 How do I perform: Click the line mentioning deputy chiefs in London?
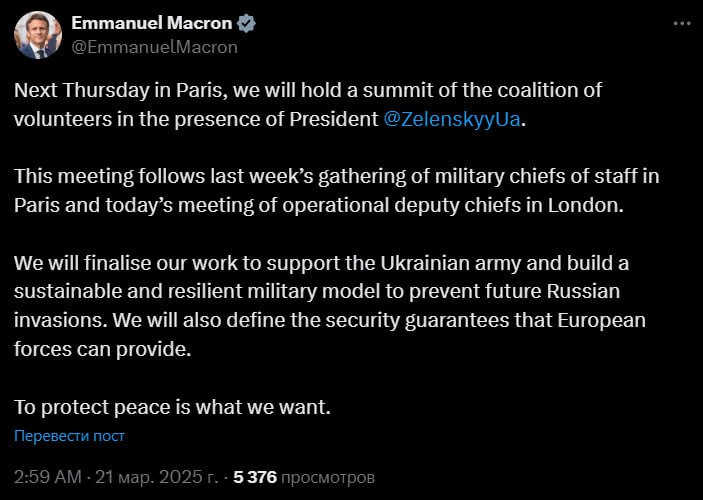coord(319,205)
